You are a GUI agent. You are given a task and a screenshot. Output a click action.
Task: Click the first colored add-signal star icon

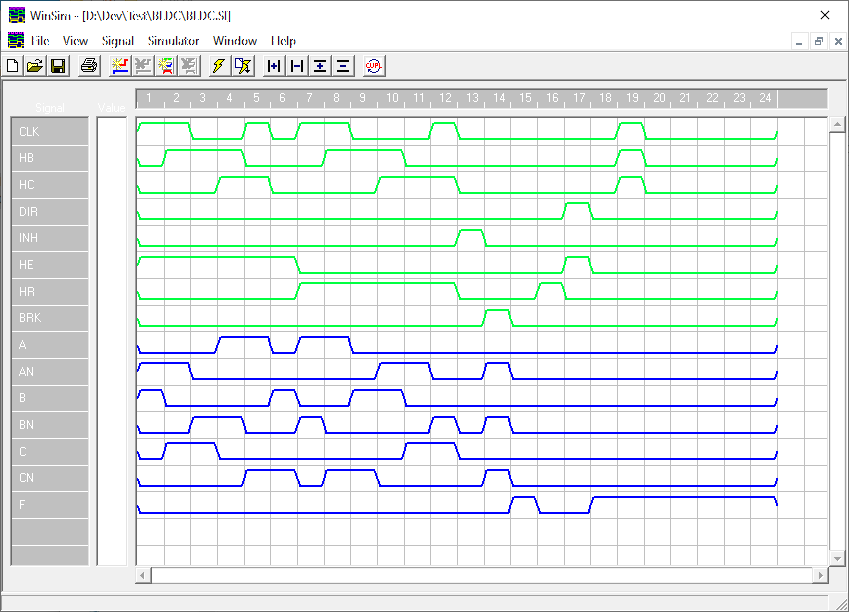pos(120,66)
